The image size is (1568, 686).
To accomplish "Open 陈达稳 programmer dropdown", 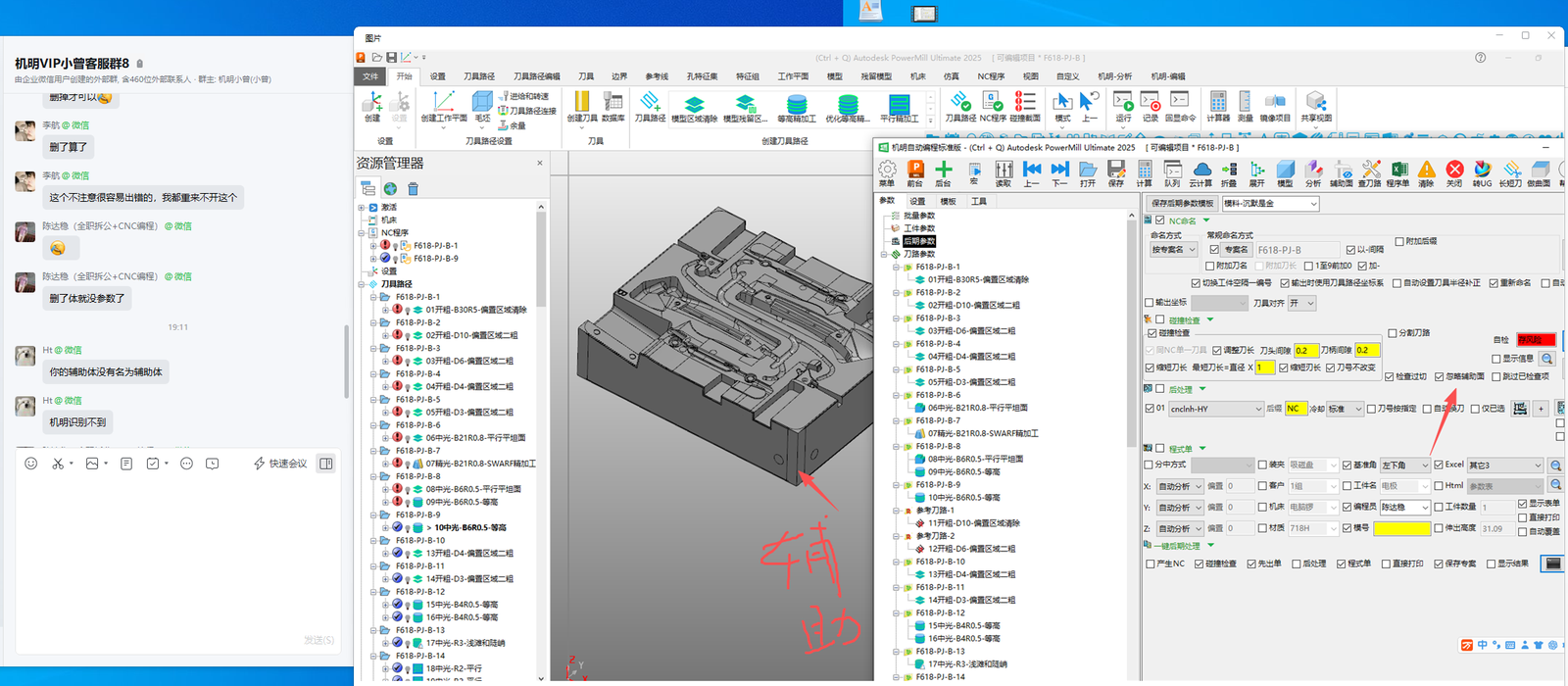I will click(1405, 508).
